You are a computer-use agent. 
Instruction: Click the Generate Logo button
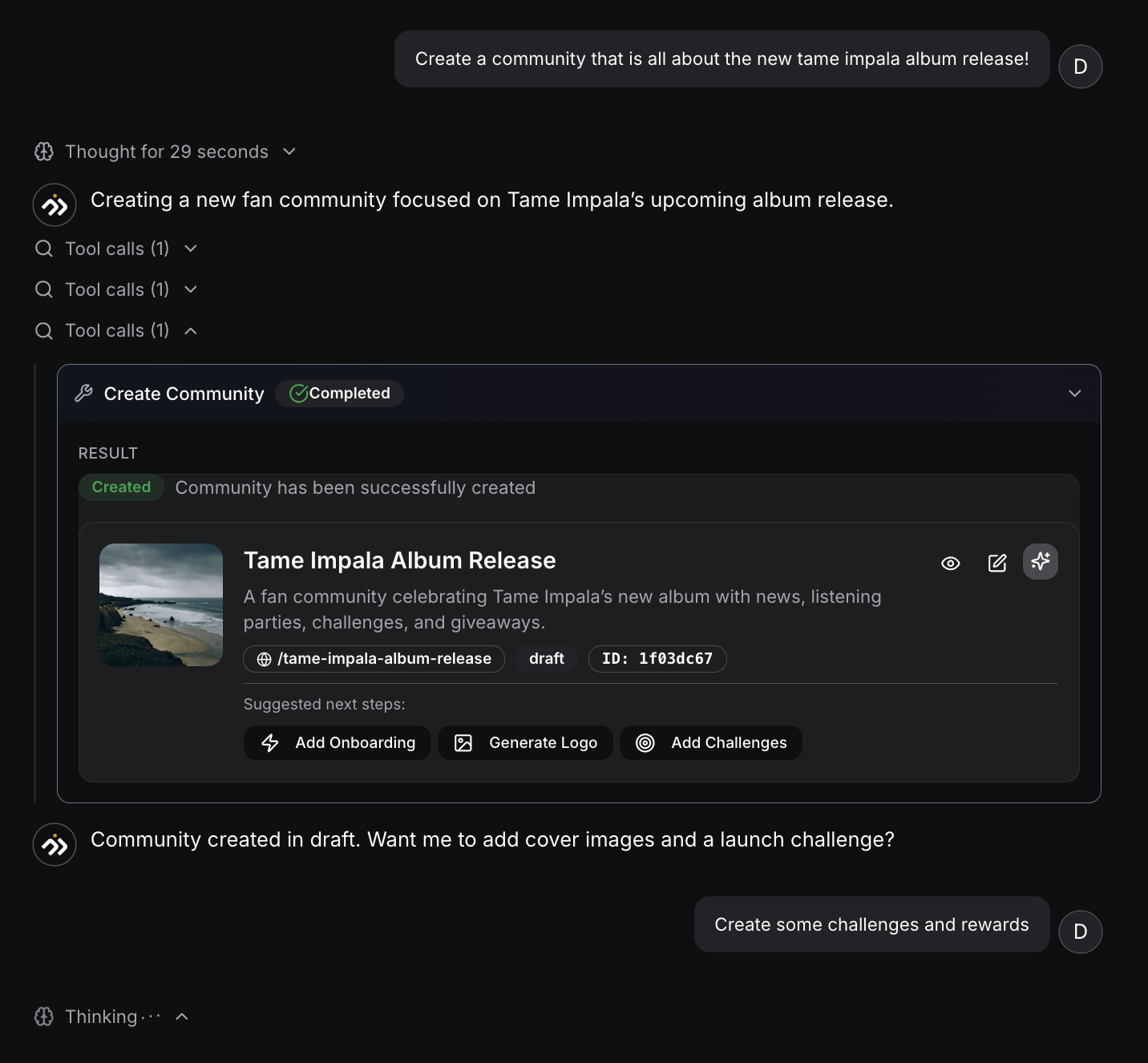click(x=525, y=743)
